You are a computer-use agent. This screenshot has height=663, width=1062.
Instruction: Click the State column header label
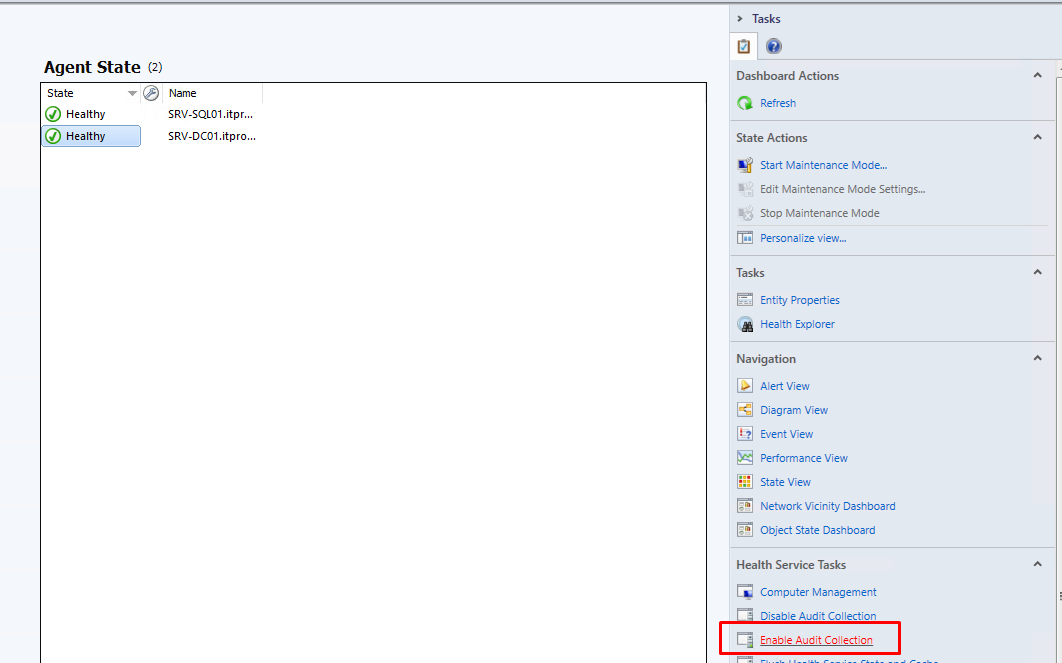tap(60, 93)
